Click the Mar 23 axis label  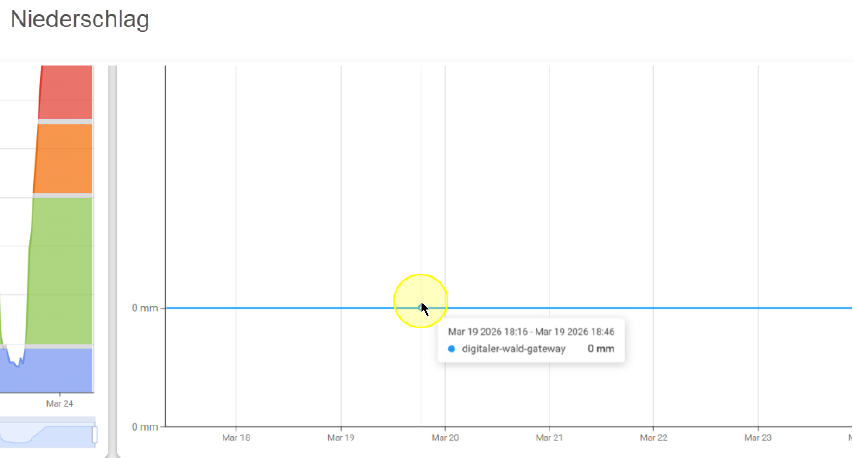(x=758, y=437)
